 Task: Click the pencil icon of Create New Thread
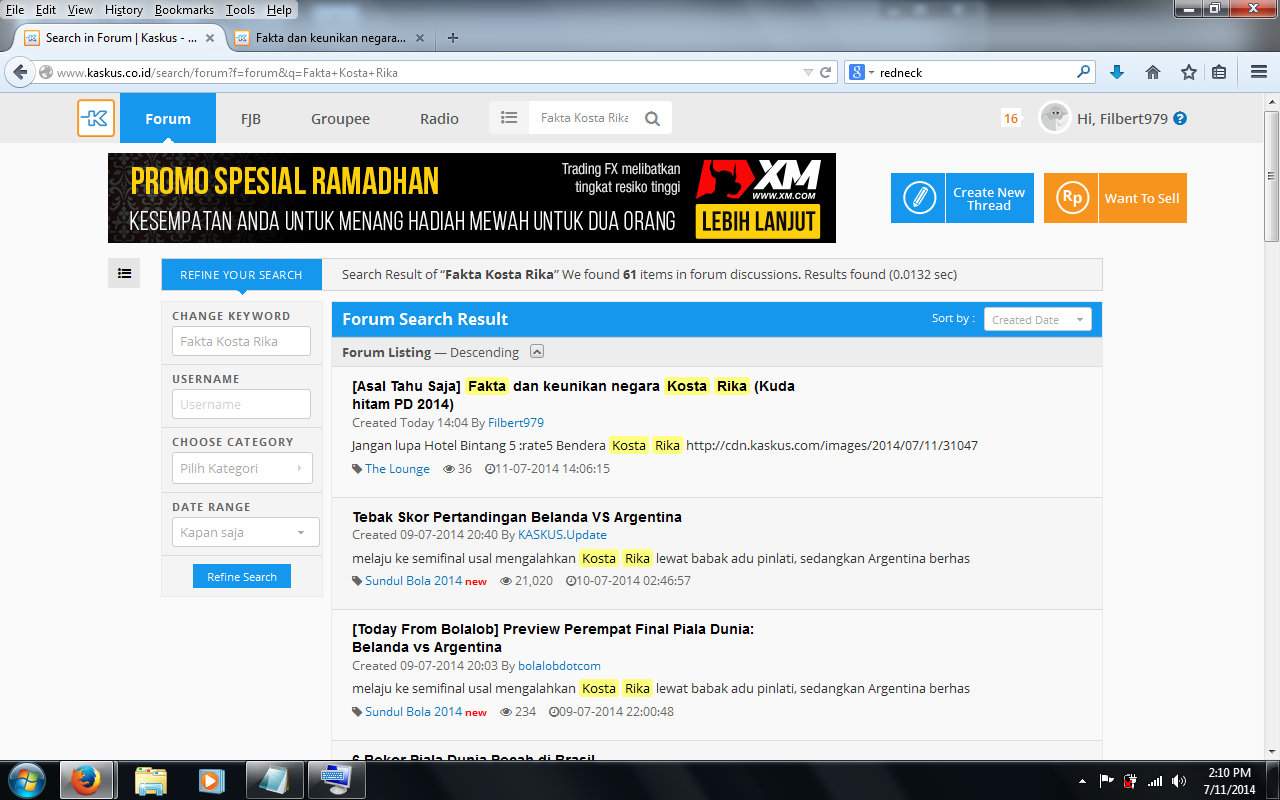[x=918, y=198]
